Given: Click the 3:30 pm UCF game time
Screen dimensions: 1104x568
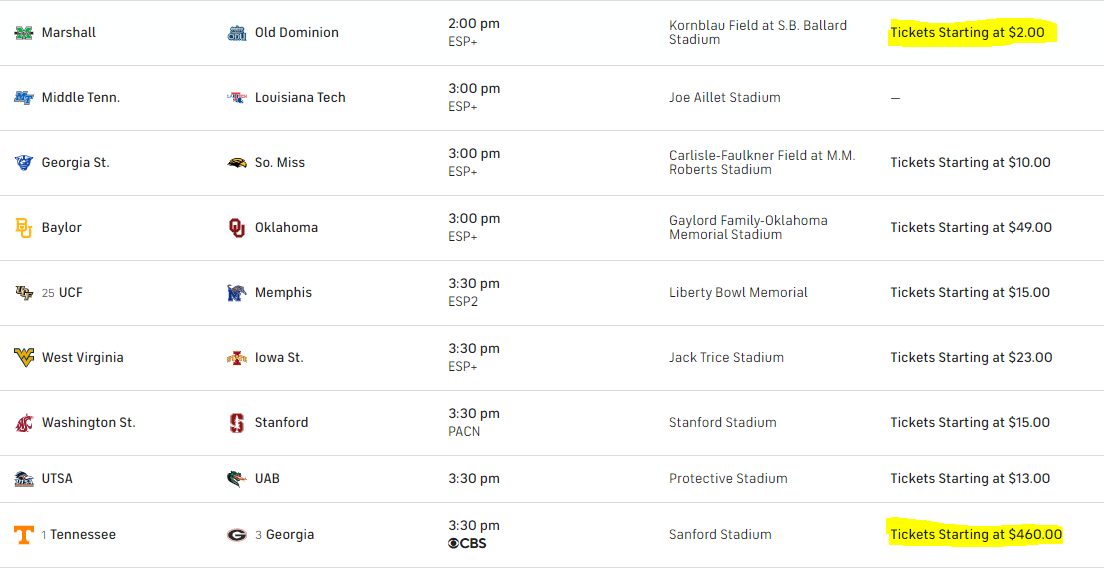Looking at the screenshot, I should 474,284.
